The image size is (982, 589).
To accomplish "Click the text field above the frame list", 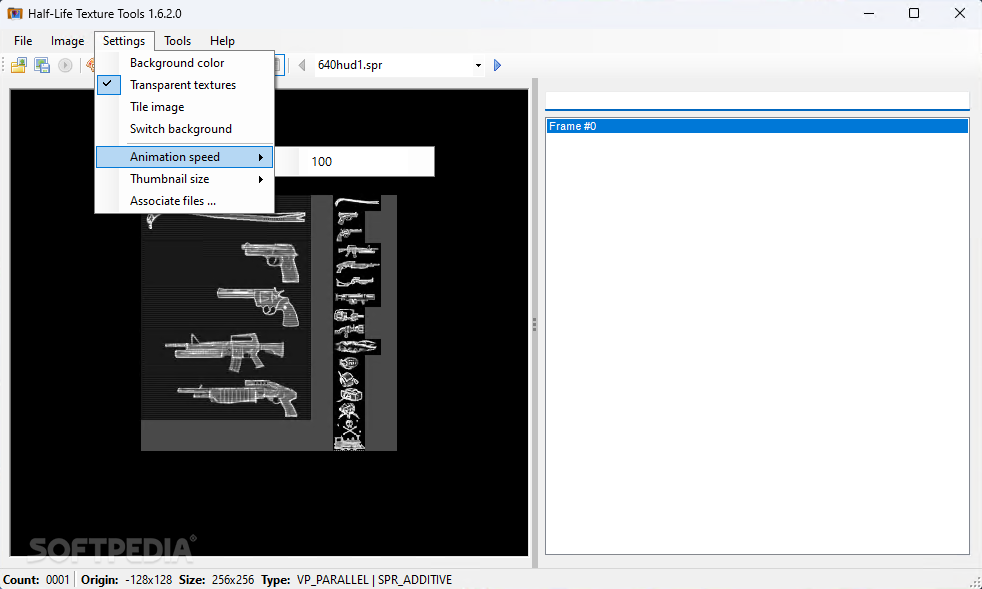I will click(757, 100).
